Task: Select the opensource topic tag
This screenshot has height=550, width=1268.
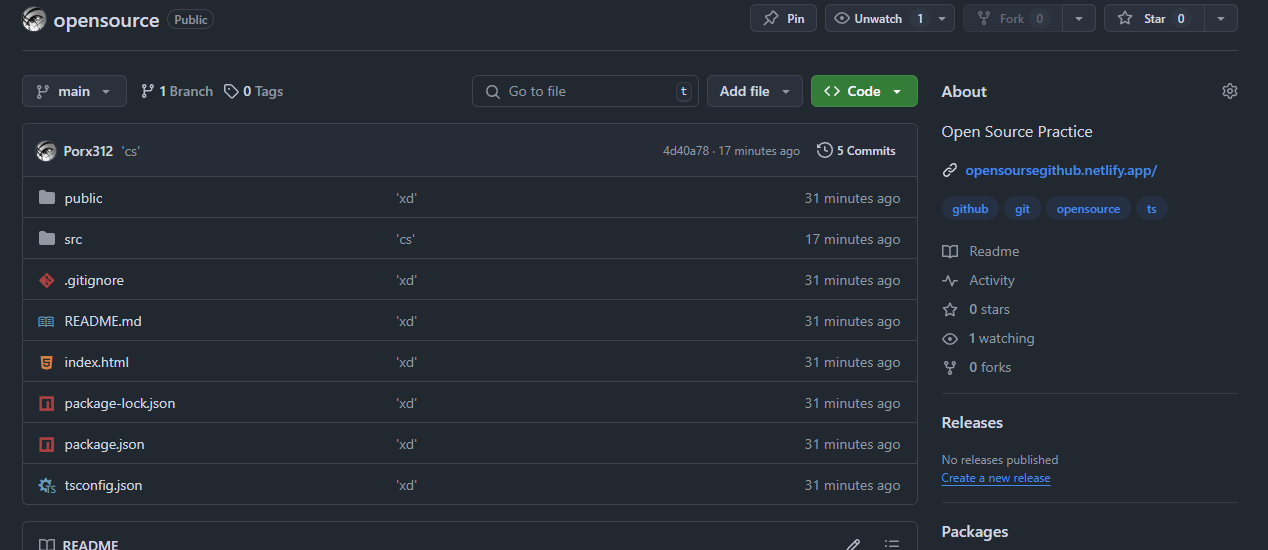Action: [x=1088, y=209]
